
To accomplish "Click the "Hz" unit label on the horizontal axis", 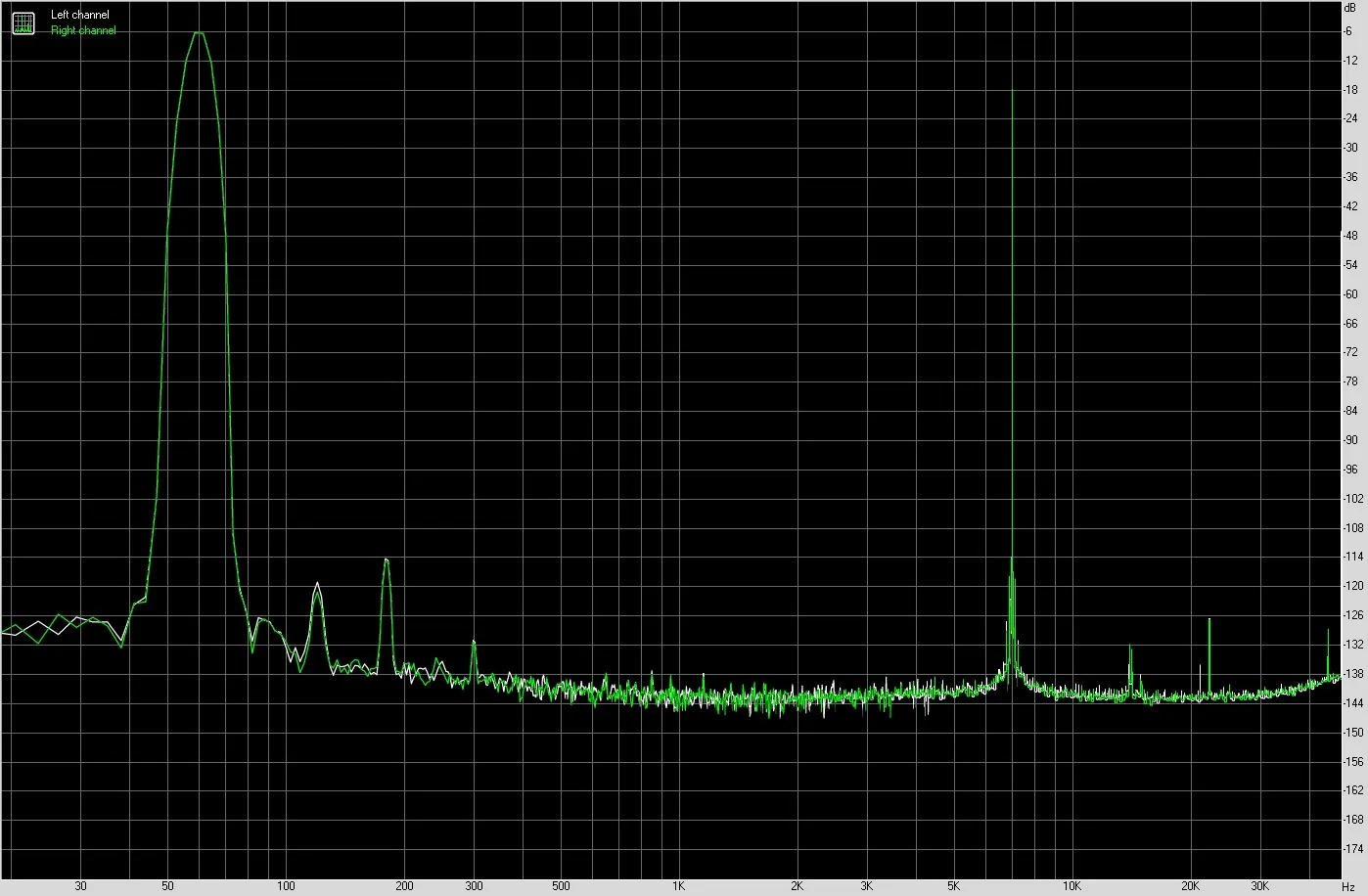I will [1349, 886].
